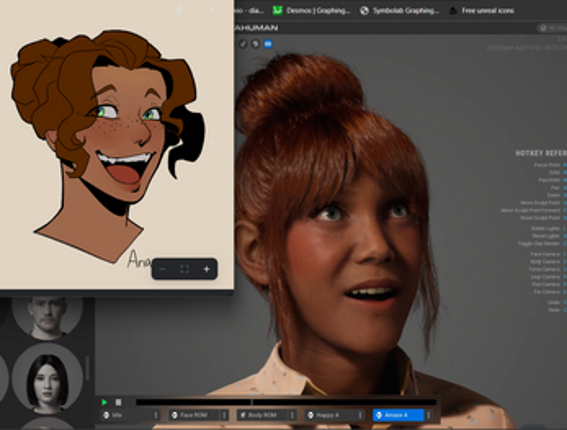This screenshot has height=430, width=567.
Task: Click the Rotate Lights hotkey row
Action: (x=549, y=229)
